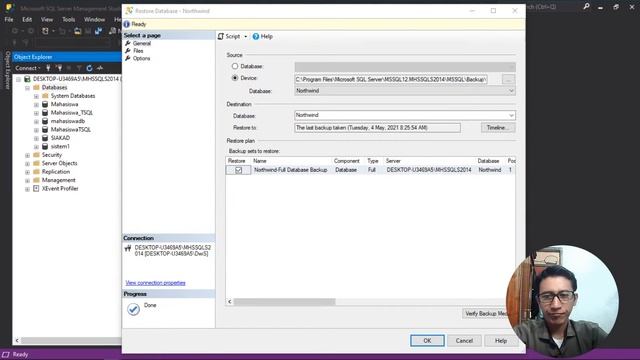Collapse the DESKTOP-U3469A5 server node

pyautogui.click(x=18, y=79)
